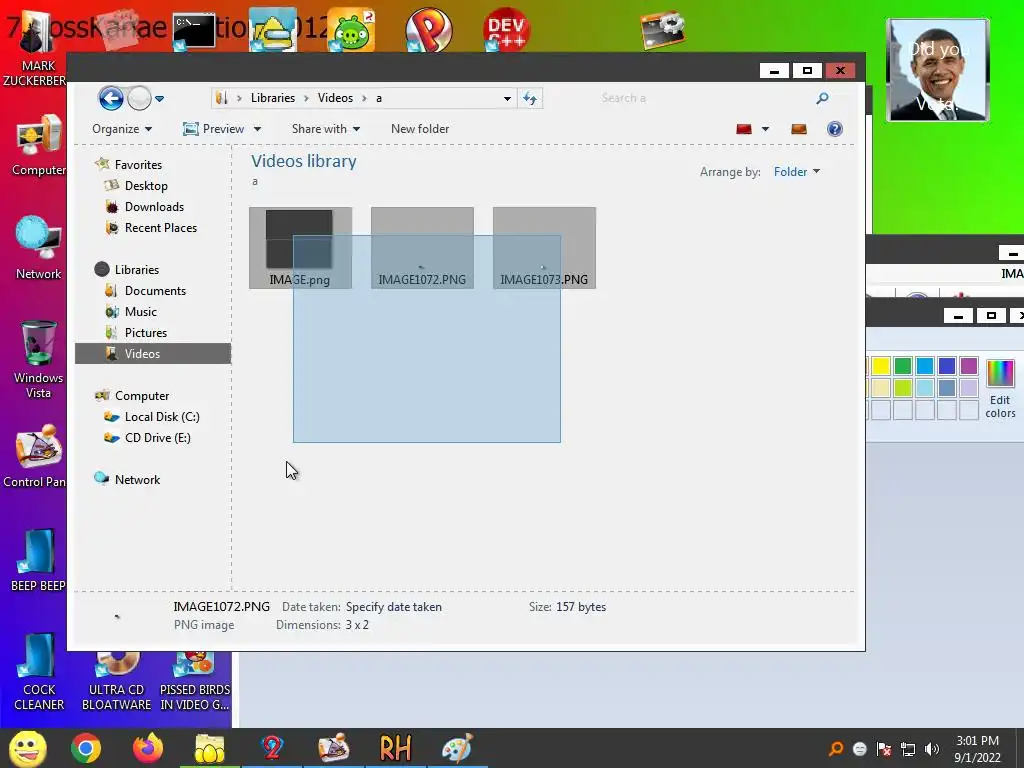Select the IMAGE1073.PNG file

pos(544,248)
